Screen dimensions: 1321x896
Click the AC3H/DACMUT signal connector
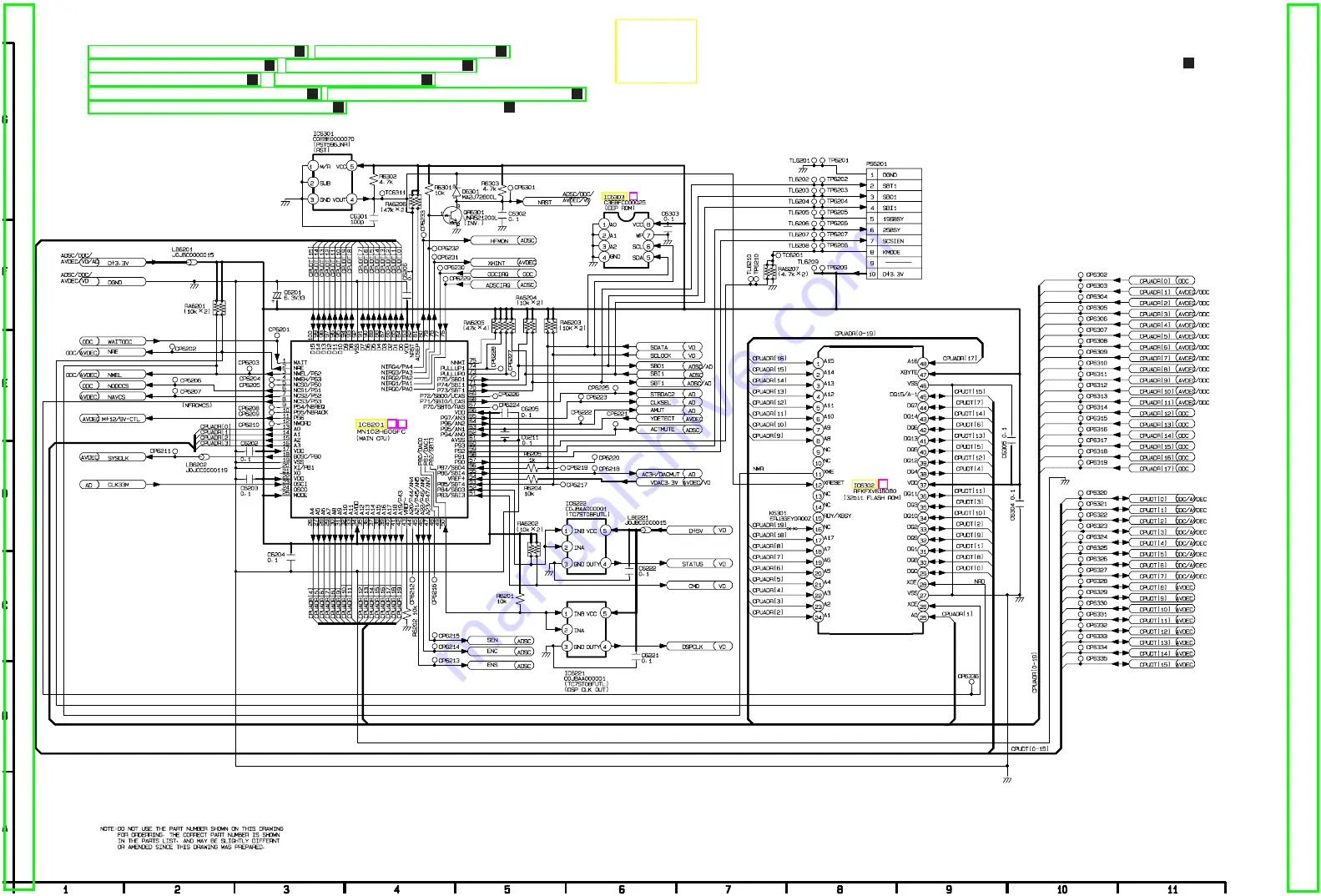670,474
